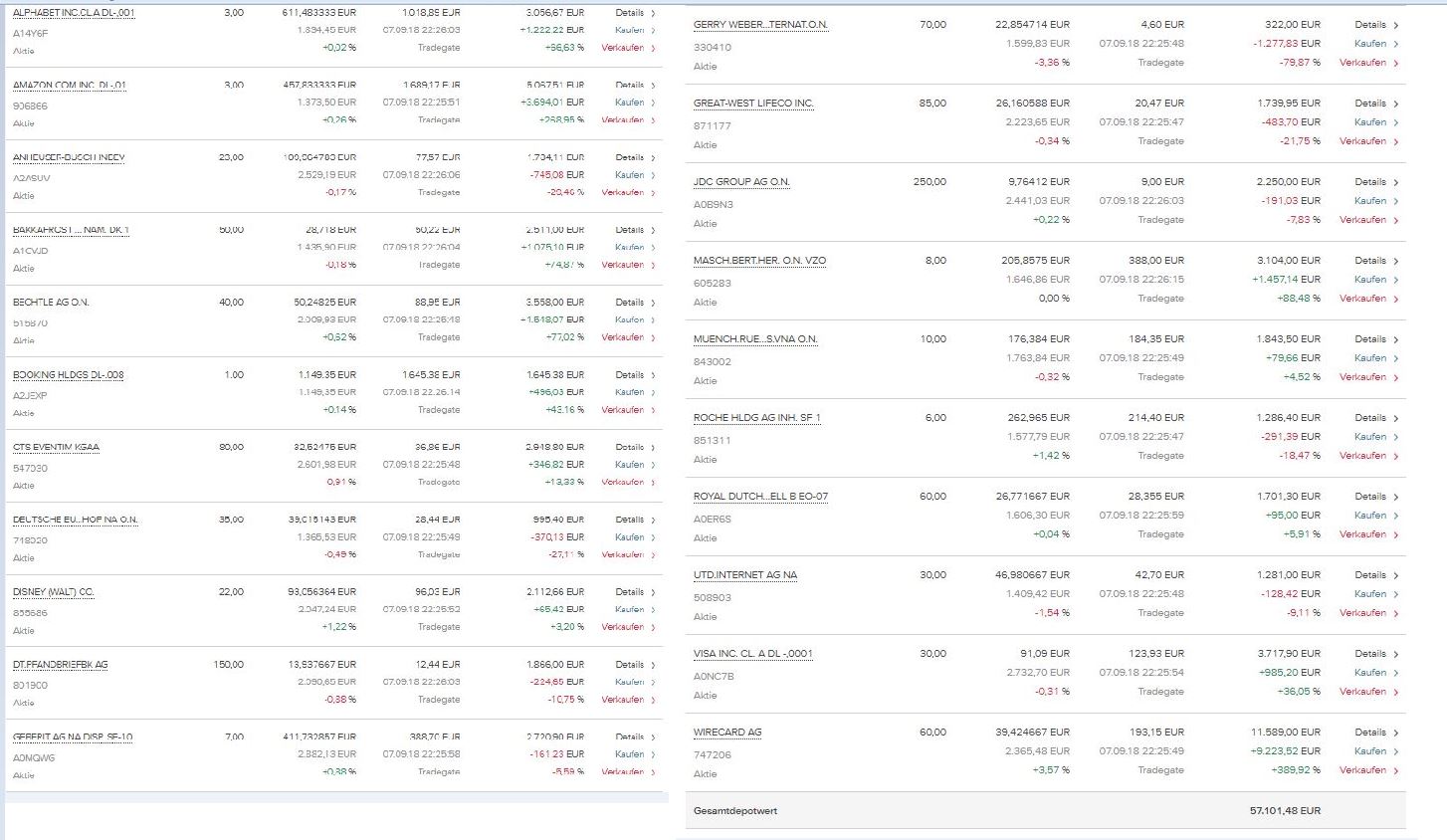Click Kaufen for VISA INC. CL. A
This screenshot has width=1447, height=840.
click(x=1370, y=673)
